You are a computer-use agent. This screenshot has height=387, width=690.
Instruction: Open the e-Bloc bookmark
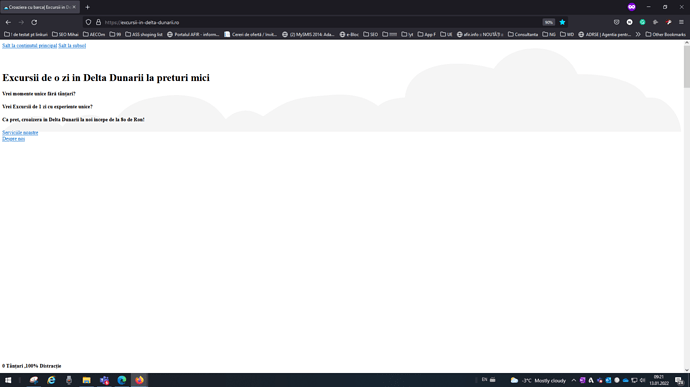click(x=349, y=34)
